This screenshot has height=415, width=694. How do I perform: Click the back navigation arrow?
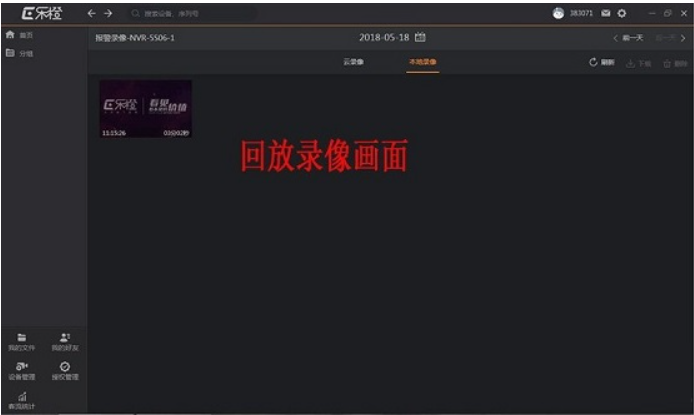pos(92,13)
